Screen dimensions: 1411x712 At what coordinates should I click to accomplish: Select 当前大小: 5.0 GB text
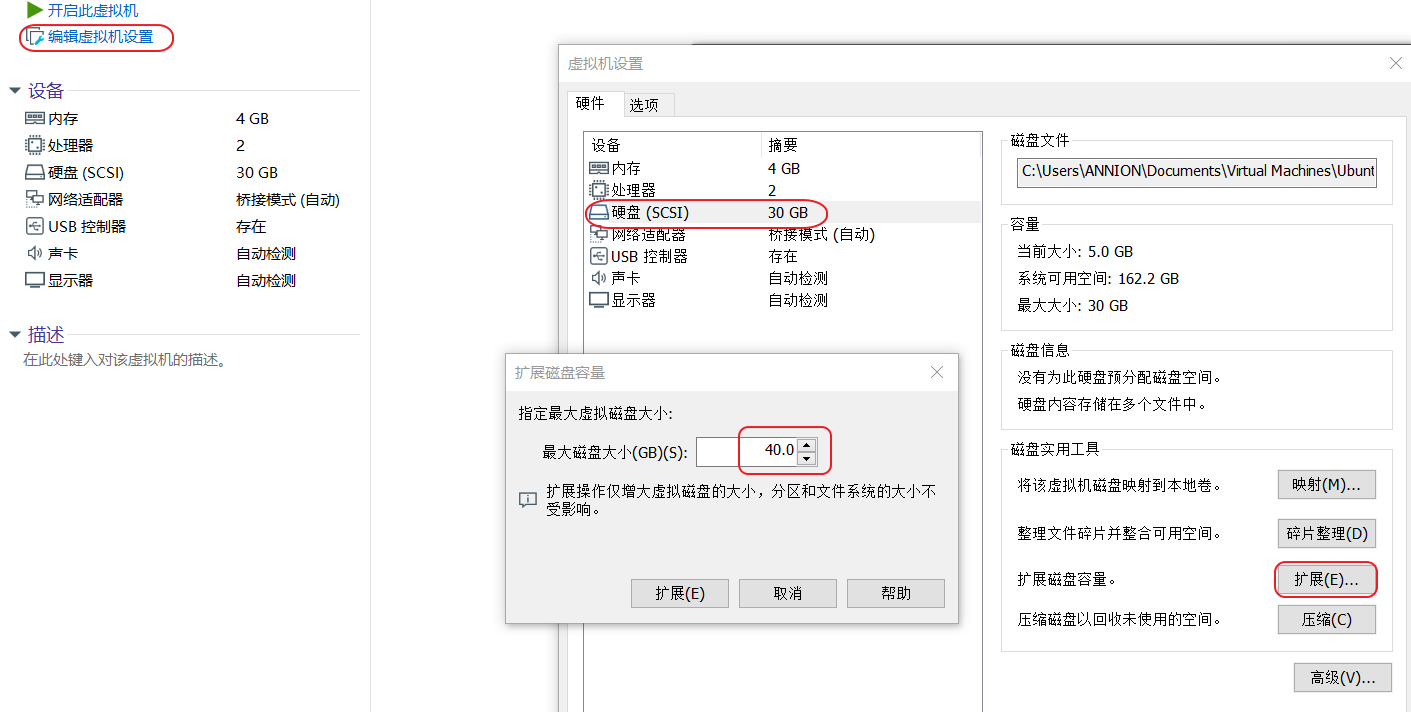[x=1075, y=252]
